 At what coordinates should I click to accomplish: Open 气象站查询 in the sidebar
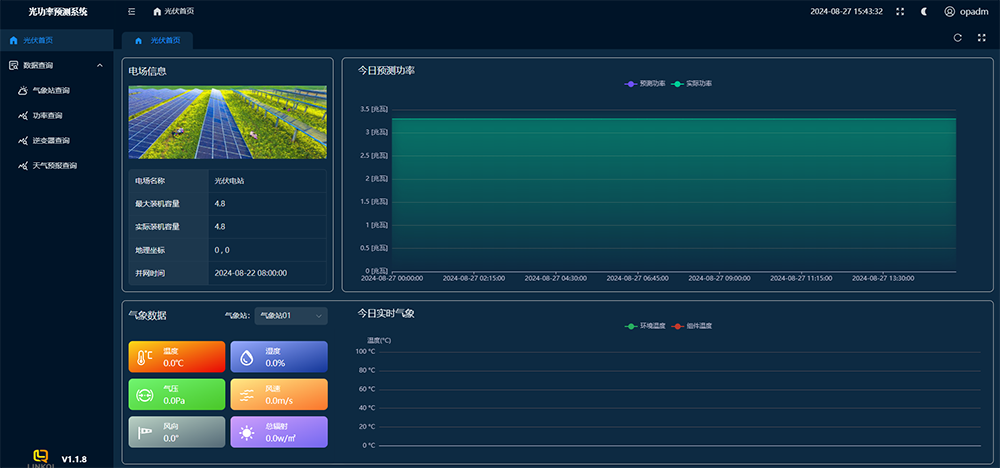51,90
